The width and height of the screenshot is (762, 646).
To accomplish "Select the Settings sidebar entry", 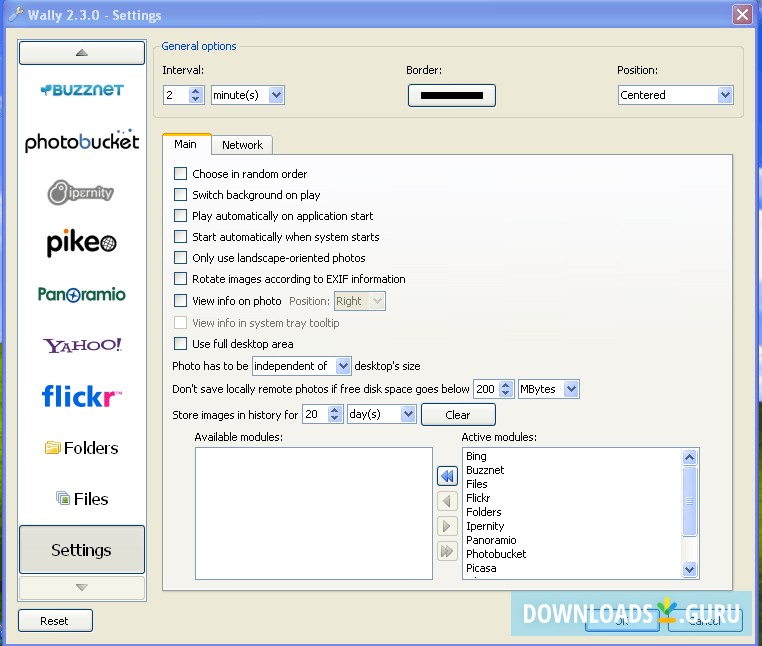I will coord(82,550).
